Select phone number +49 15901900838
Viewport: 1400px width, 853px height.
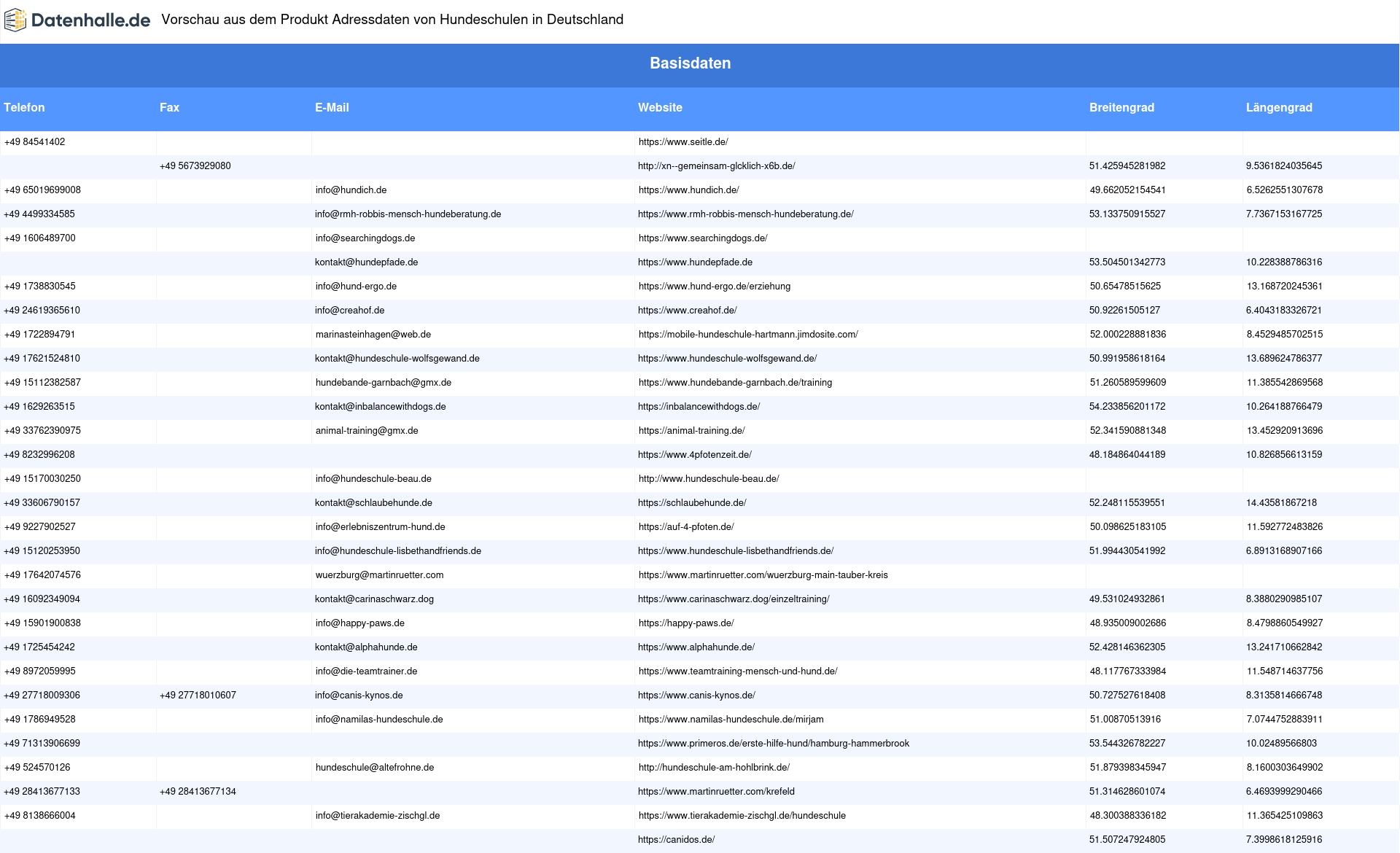[x=42, y=623]
